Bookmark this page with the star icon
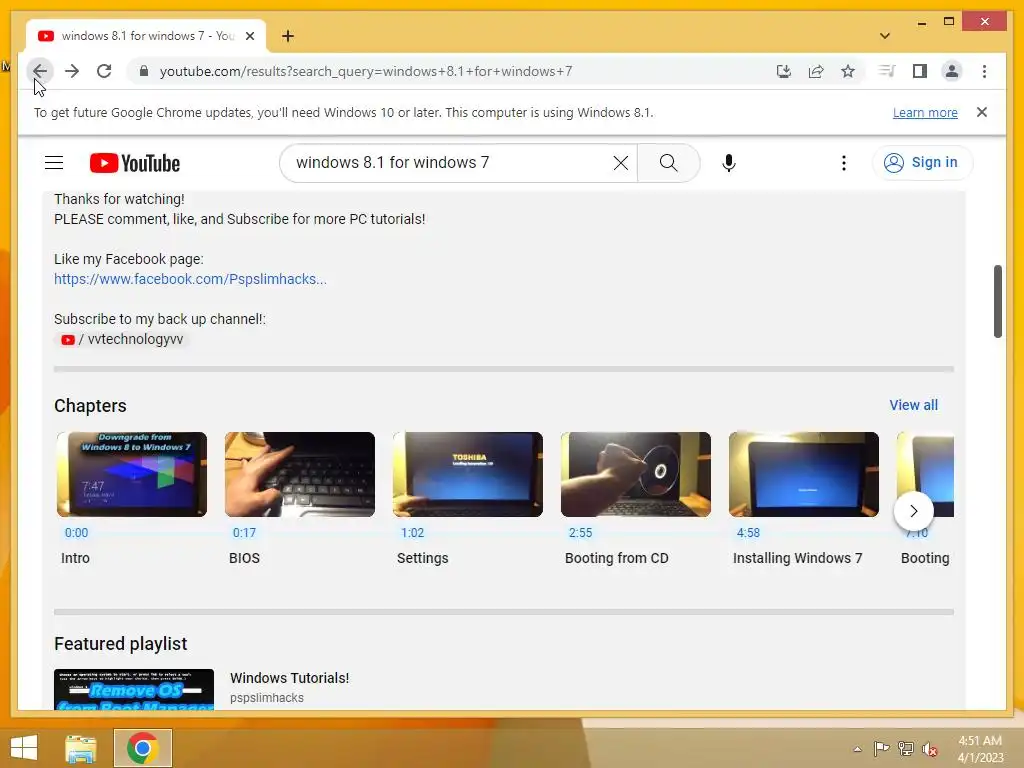 848,71
